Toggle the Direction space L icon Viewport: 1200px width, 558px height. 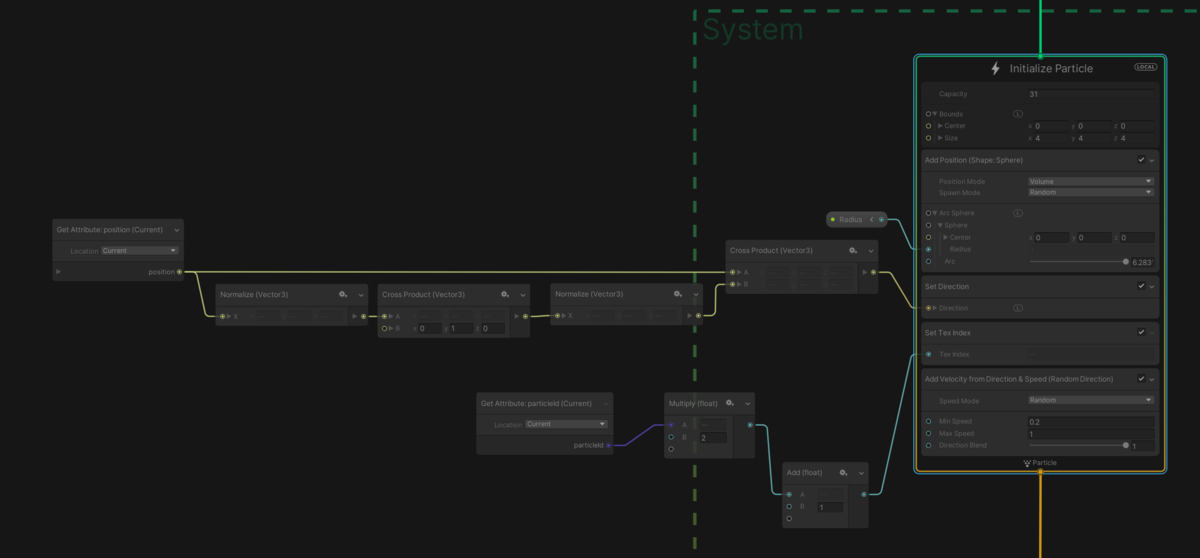[x=1017, y=308]
